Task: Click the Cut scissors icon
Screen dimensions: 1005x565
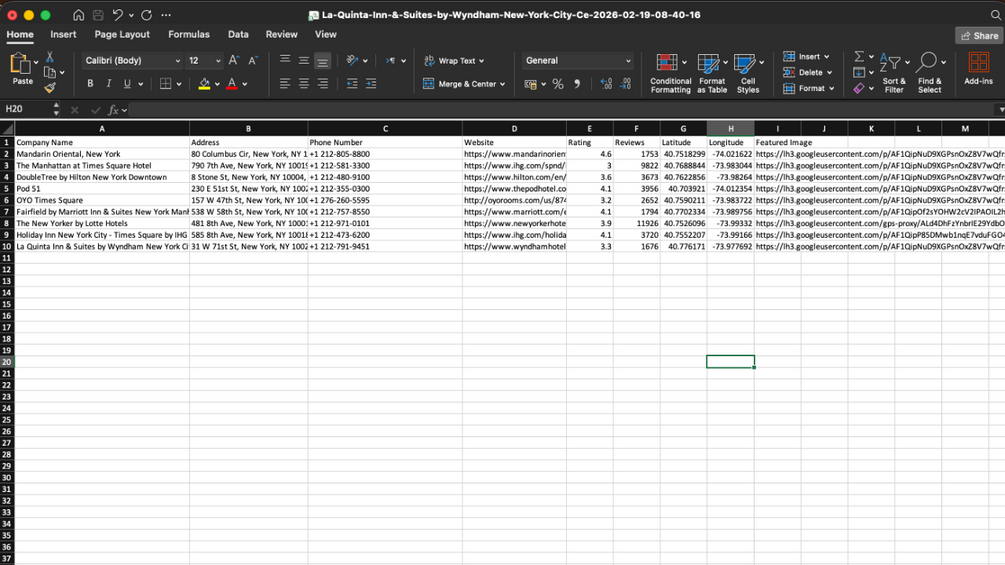Action: [x=50, y=58]
